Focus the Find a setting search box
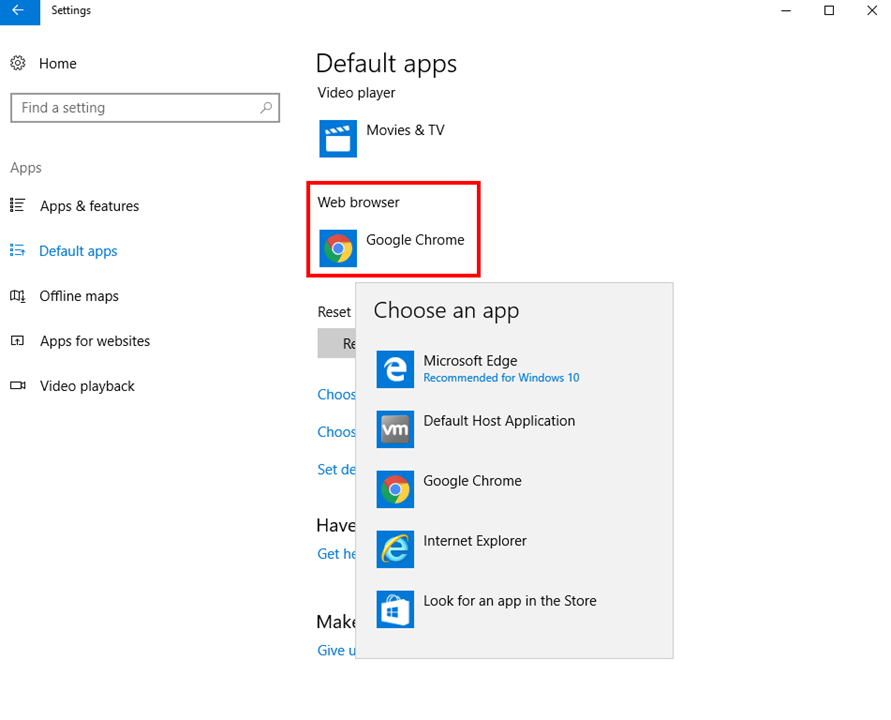Viewport: 891px width, 720px height. (145, 107)
